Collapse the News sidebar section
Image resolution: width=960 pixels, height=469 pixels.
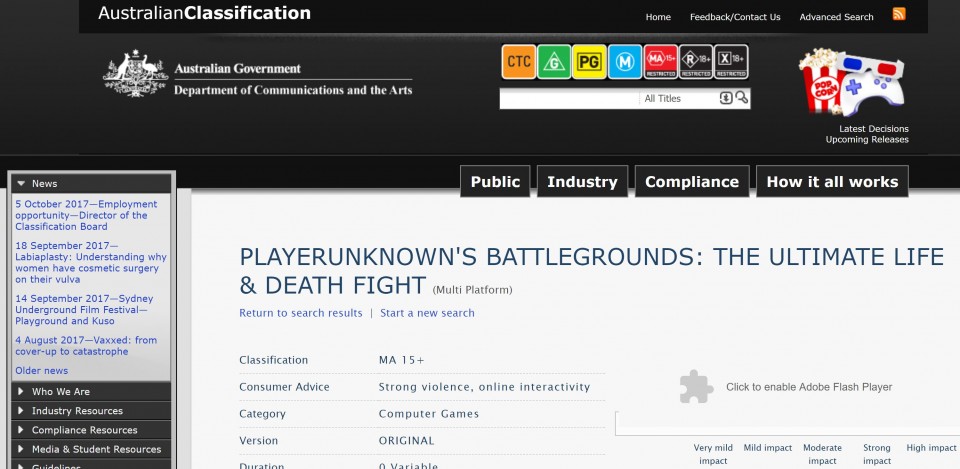click(91, 184)
